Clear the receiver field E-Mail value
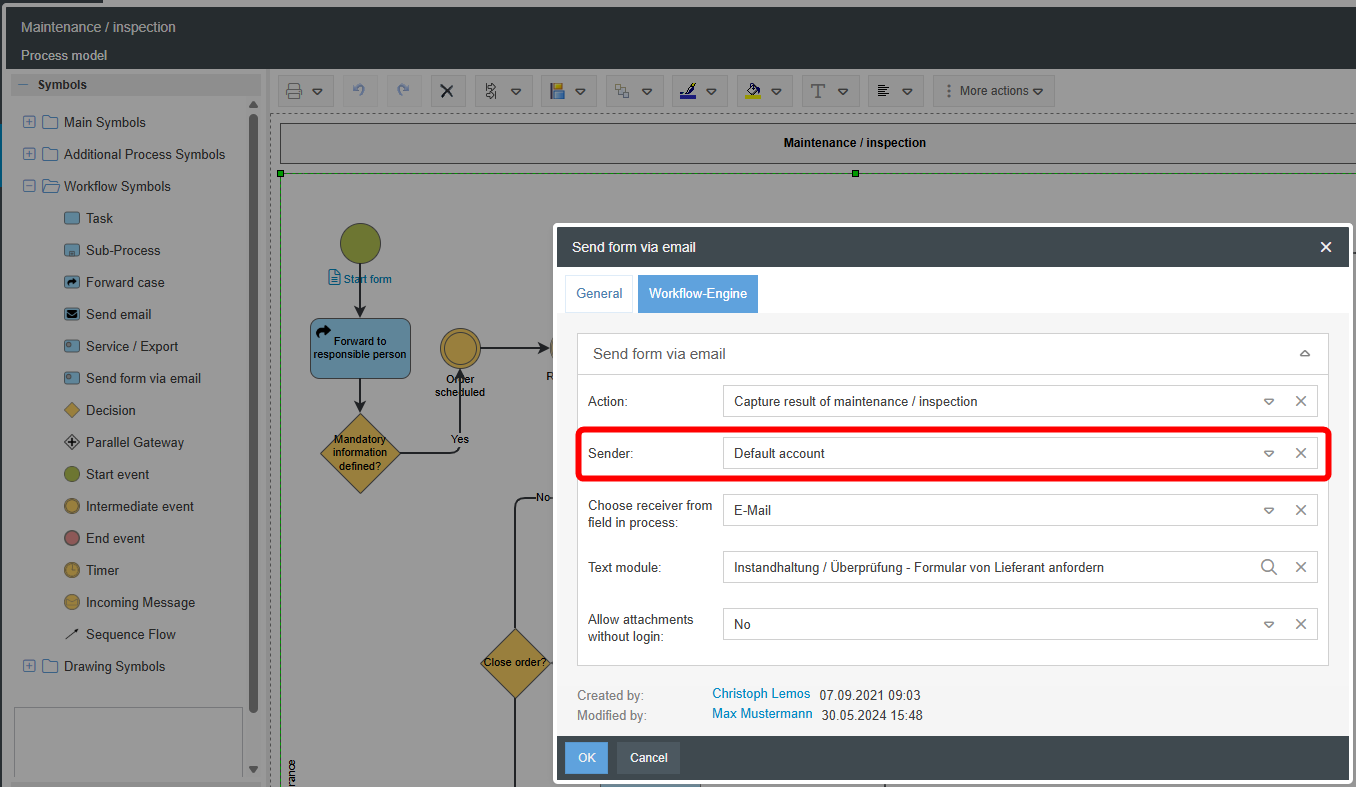 (x=1301, y=510)
